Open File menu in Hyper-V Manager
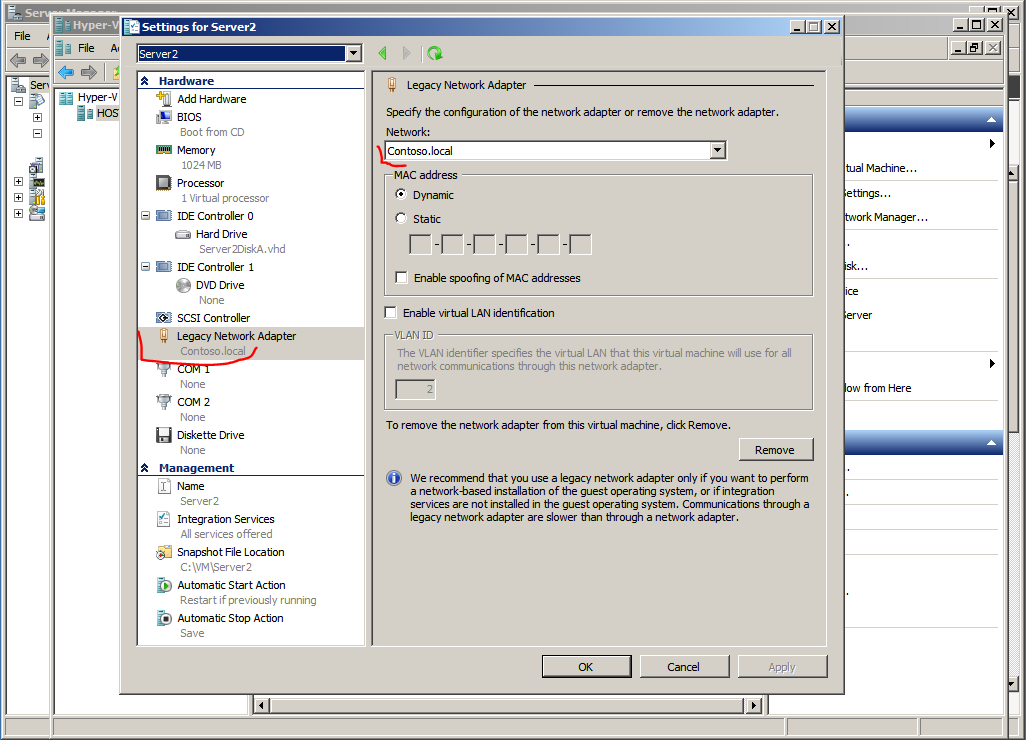This screenshot has height=740, width=1026. click(86, 48)
